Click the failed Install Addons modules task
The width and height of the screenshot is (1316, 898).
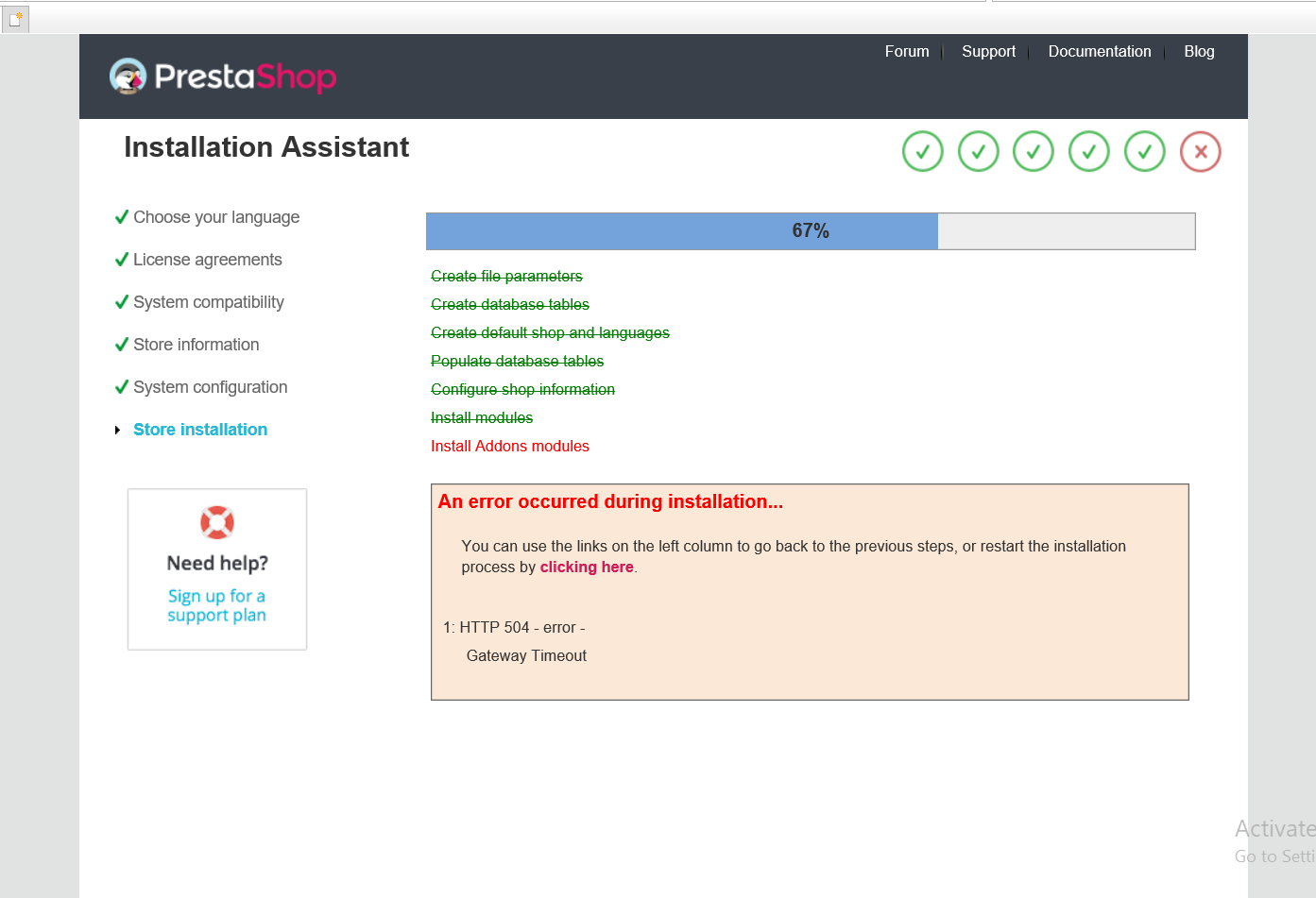(510, 446)
